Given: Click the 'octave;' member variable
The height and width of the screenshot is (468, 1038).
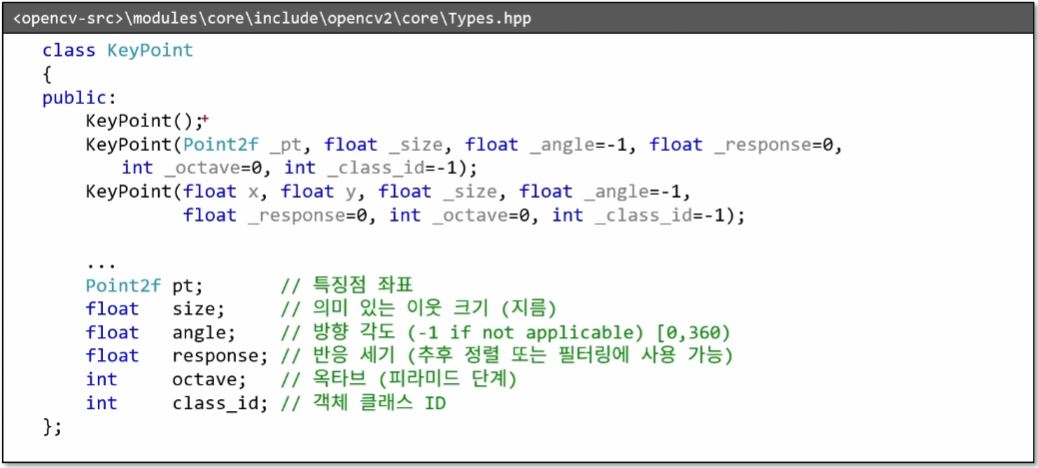Looking at the screenshot, I should point(209,380).
